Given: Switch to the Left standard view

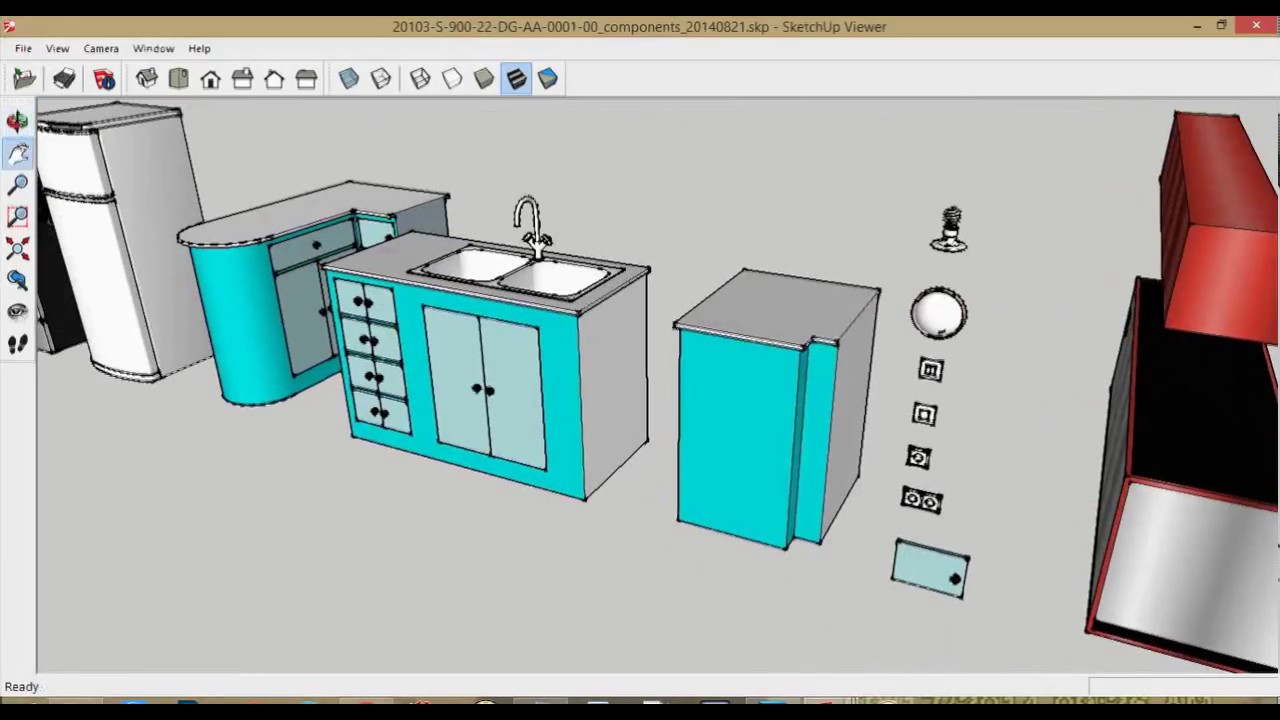Looking at the screenshot, I should [306, 79].
